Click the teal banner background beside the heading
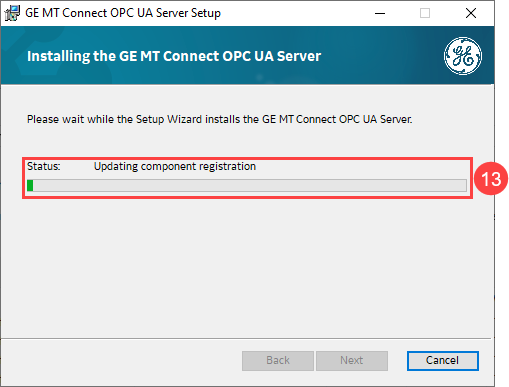509x387 pixels. point(380,56)
